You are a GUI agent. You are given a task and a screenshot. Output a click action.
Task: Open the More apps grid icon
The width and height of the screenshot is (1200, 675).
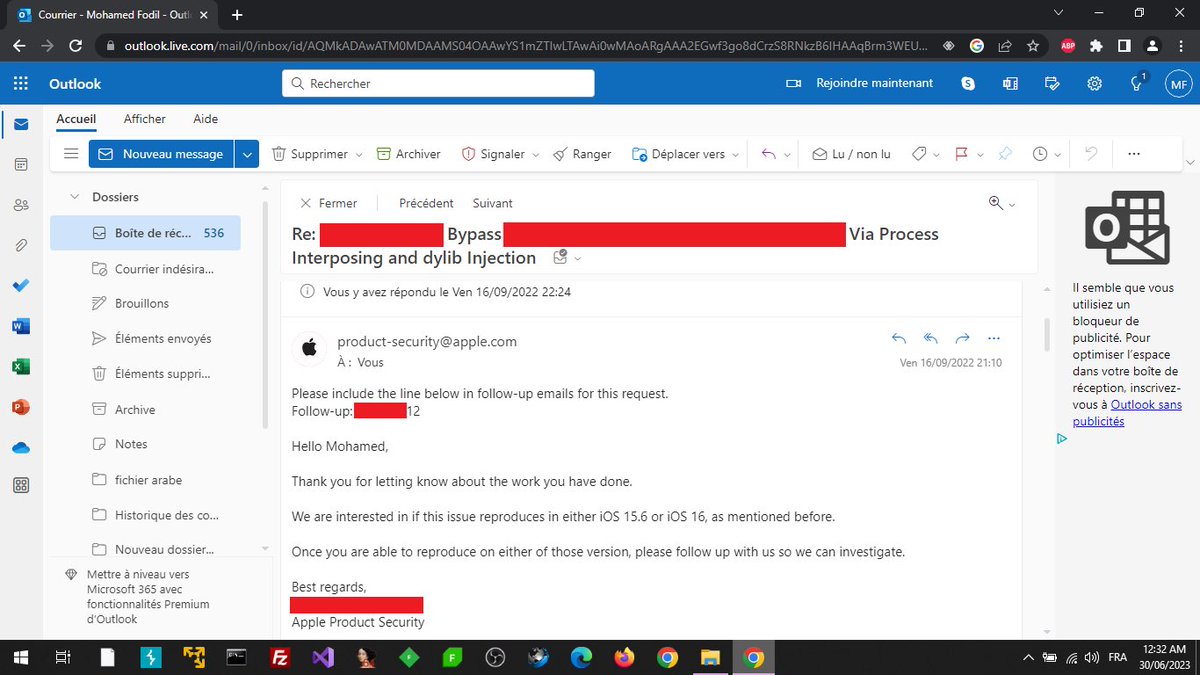click(x=21, y=486)
